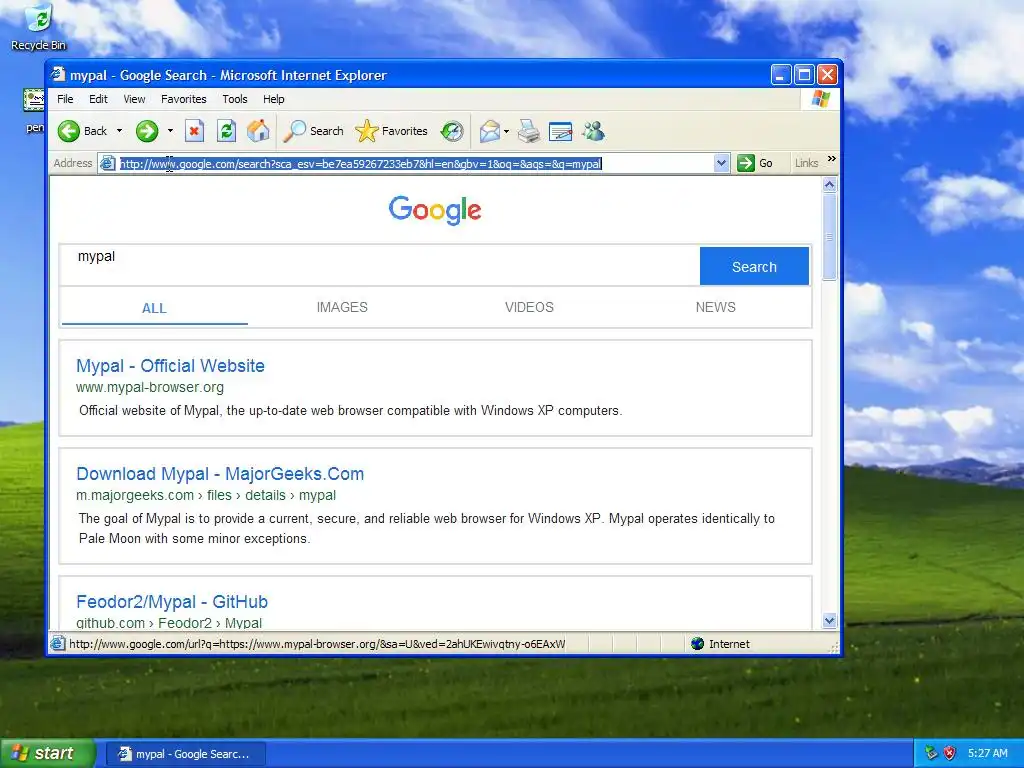Switch to the IMAGES results tab
Screen dimensions: 1024x768
(x=342, y=307)
